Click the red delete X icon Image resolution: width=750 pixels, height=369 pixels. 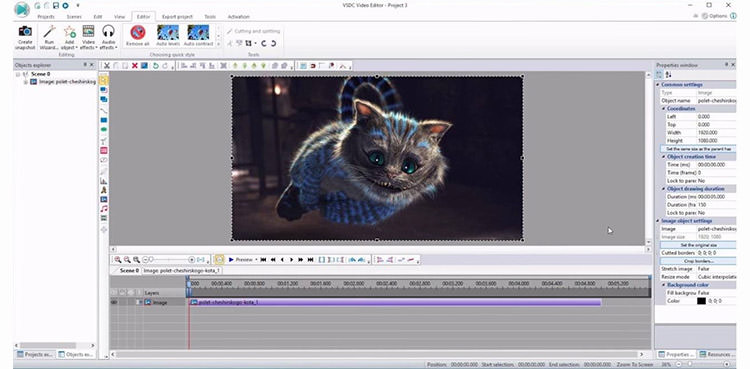pyautogui.click(x=135, y=66)
